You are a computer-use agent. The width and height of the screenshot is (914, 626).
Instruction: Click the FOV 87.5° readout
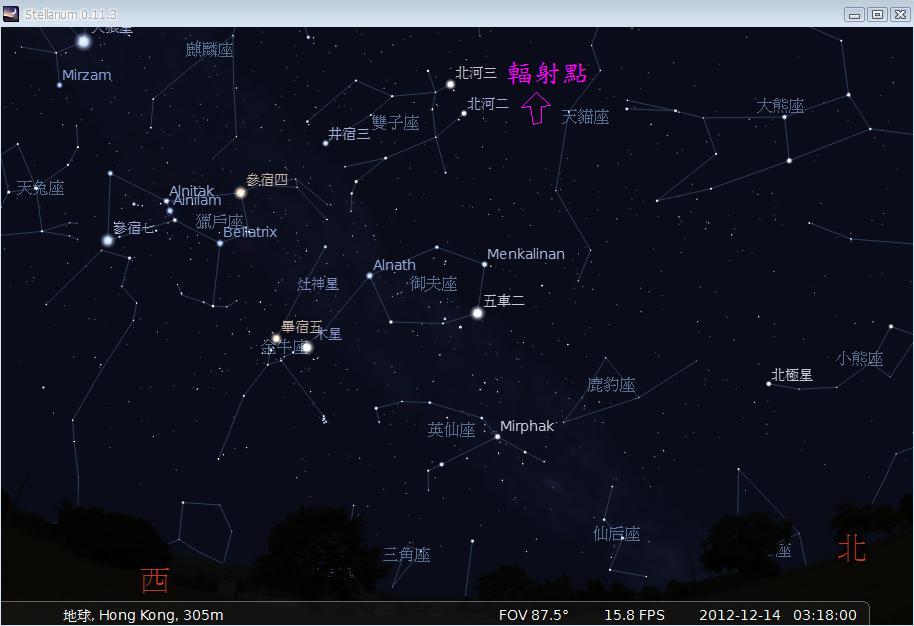(533, 615)
